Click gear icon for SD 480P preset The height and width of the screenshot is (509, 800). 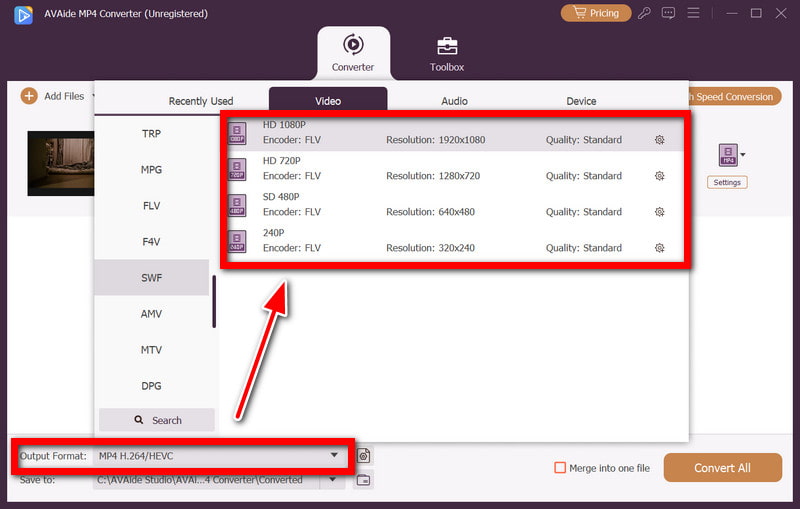tap(659, 212)
